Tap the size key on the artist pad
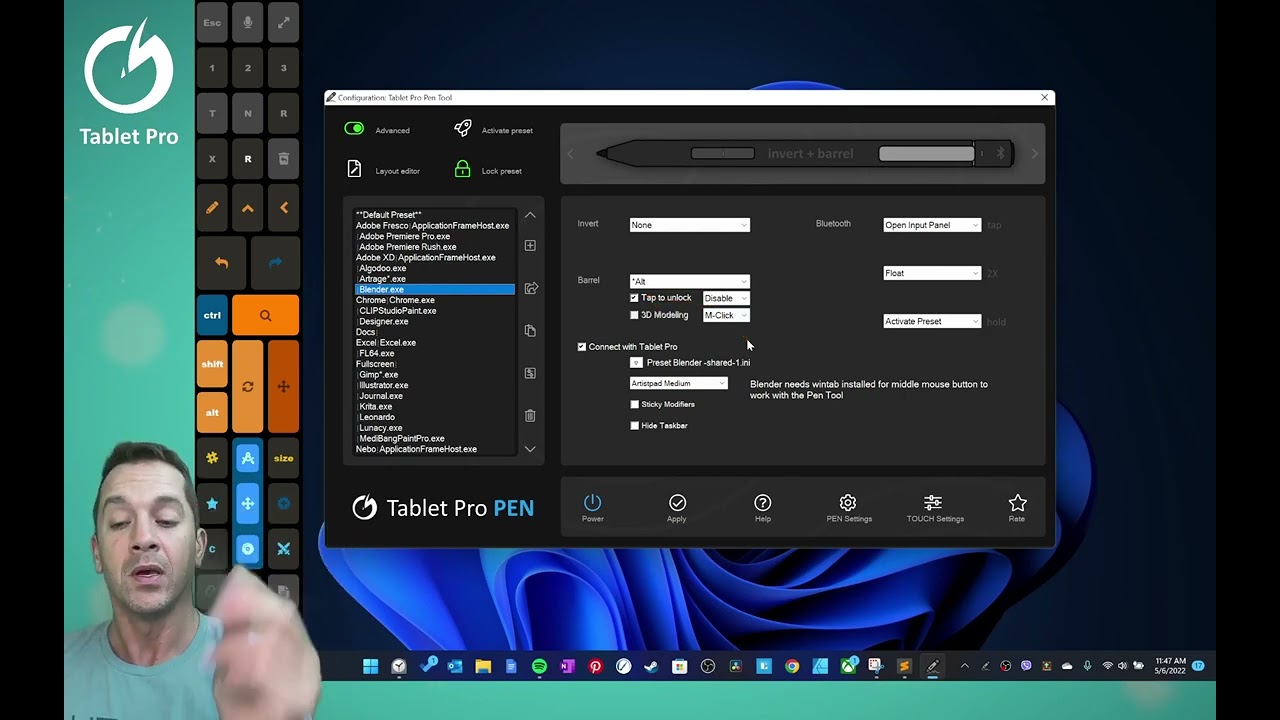This screenshot has width=1280, height=720. tap(283, 458)
